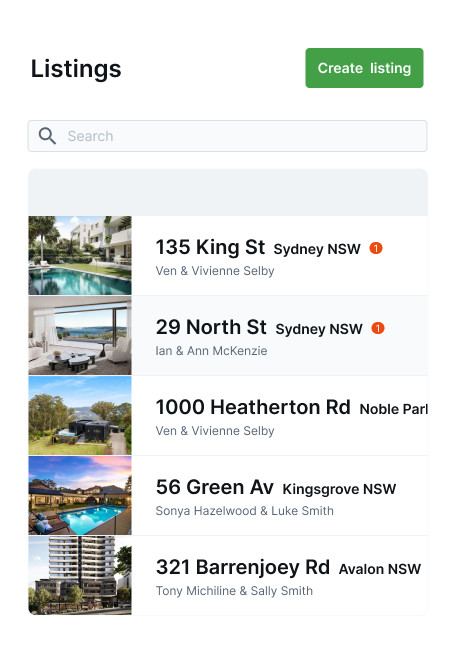This screenshot has width=454, height=664.
Task: Open the 29 North St notification badge
Action: point(378,328)
